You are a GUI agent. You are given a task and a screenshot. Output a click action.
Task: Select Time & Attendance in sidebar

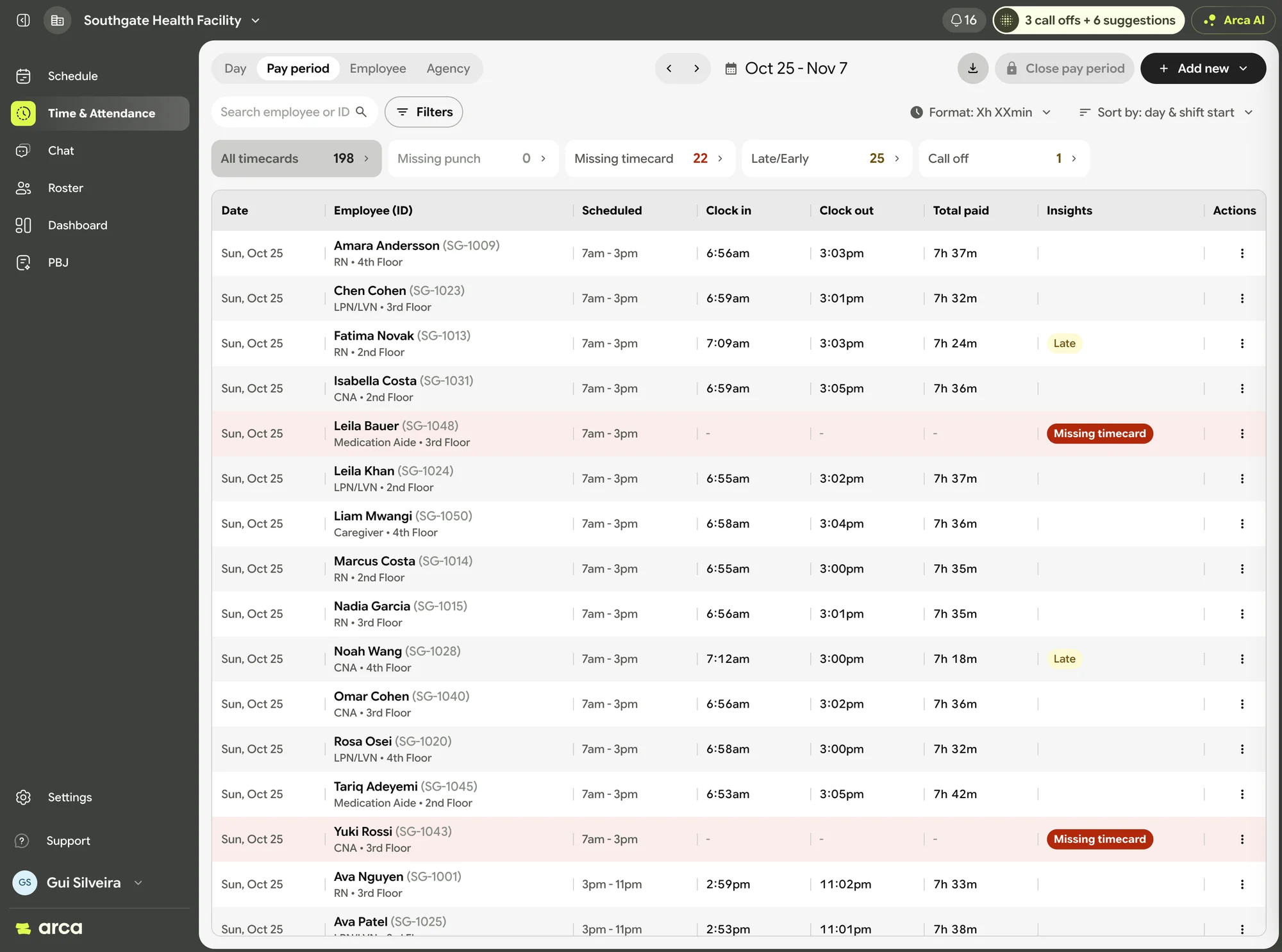pyautogui.click(x=99, y=113)
